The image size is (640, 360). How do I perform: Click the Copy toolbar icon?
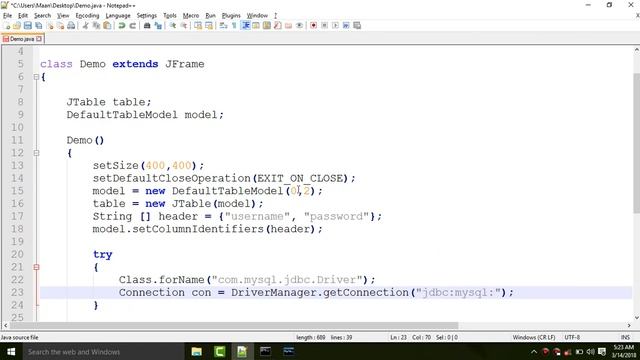[96, 26]
